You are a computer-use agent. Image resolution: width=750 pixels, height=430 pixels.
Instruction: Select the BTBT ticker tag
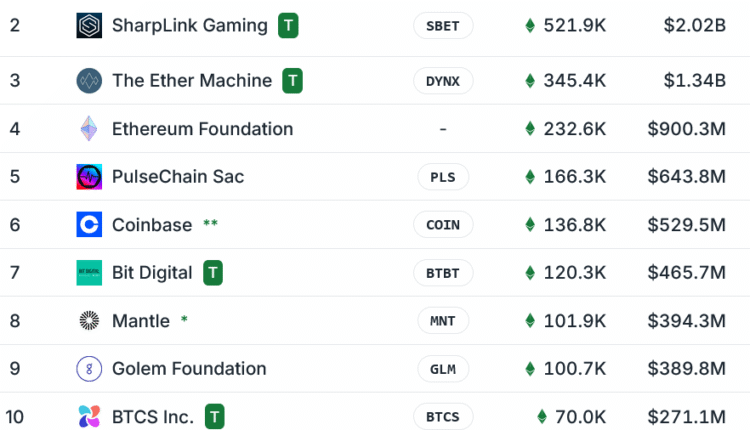click(x=443, y=273)
